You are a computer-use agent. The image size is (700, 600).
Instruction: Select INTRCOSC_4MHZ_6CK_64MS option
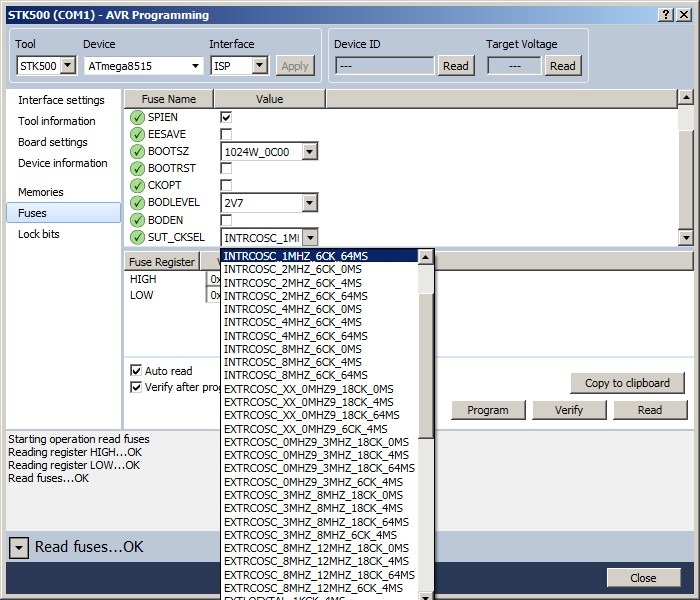click(x=320, y=336)
